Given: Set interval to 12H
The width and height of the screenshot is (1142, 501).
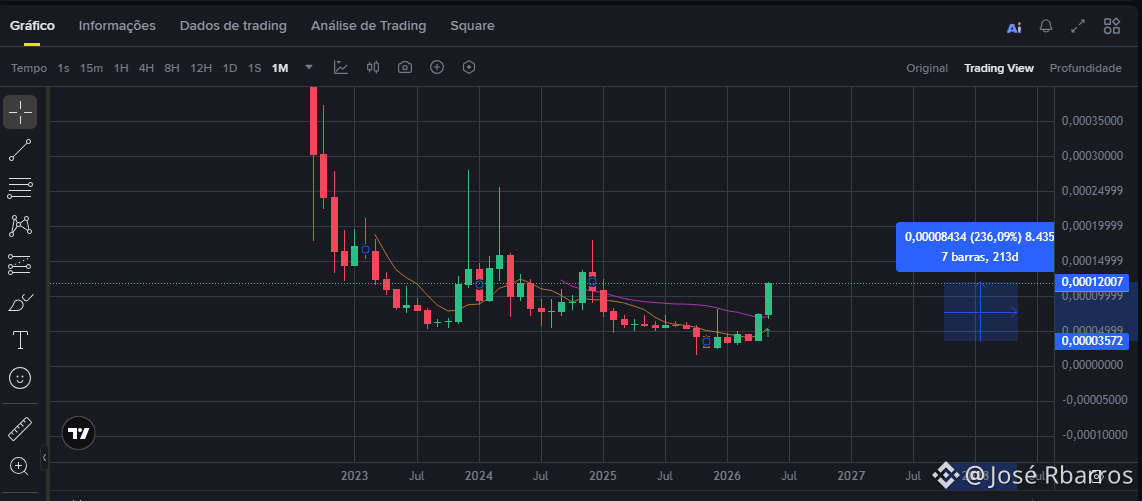Looking at the screenshot, I should [x=201, y=68].
